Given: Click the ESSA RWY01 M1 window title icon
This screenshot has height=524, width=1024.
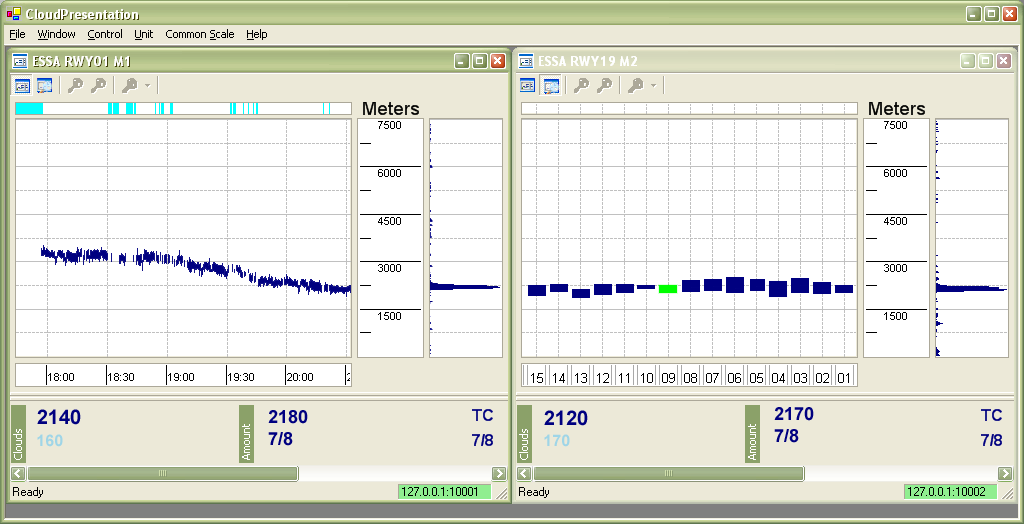Looking at the screenshot, I should pos(20,61).
